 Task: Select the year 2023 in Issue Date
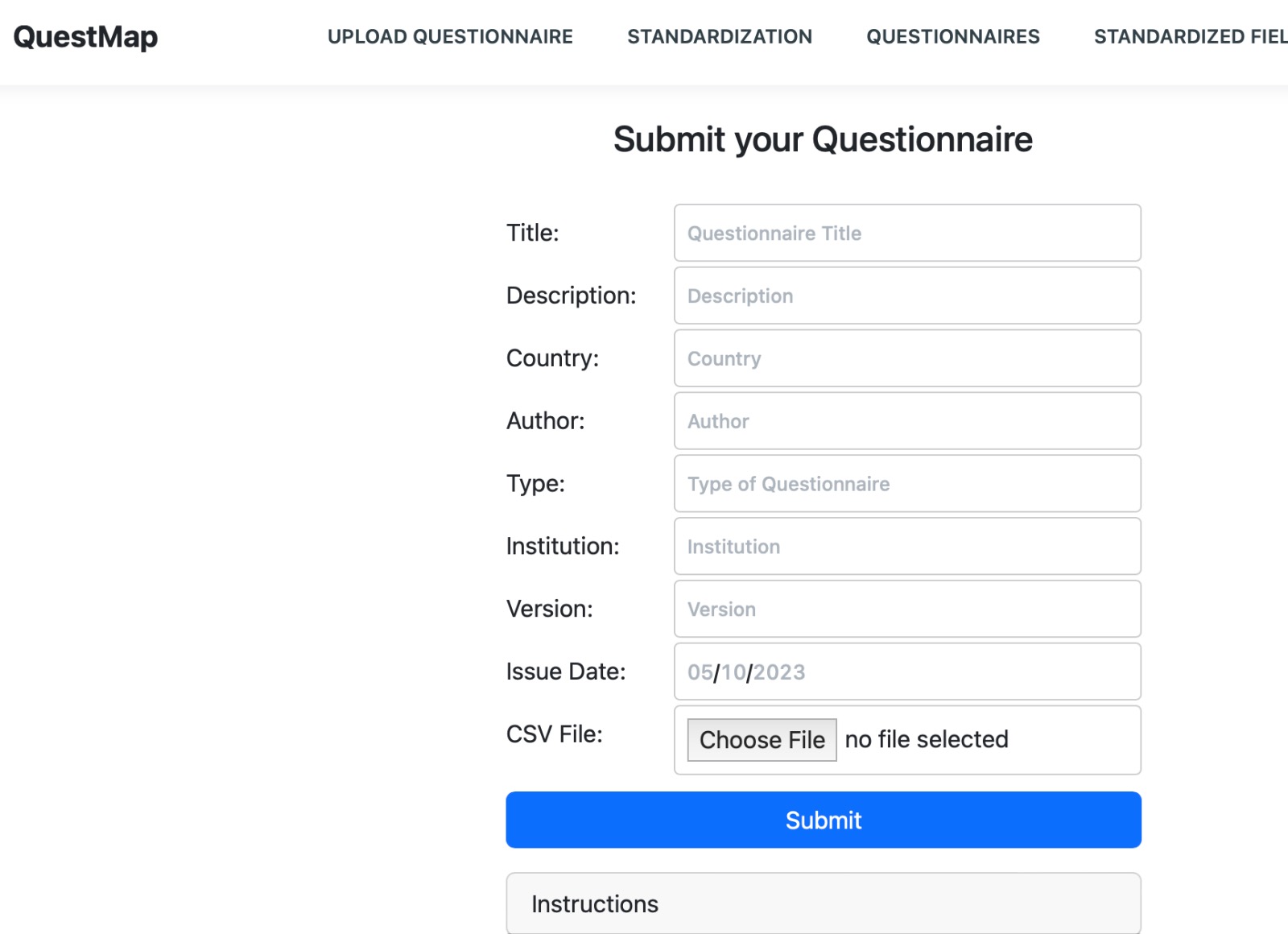[x=779, y=672]
